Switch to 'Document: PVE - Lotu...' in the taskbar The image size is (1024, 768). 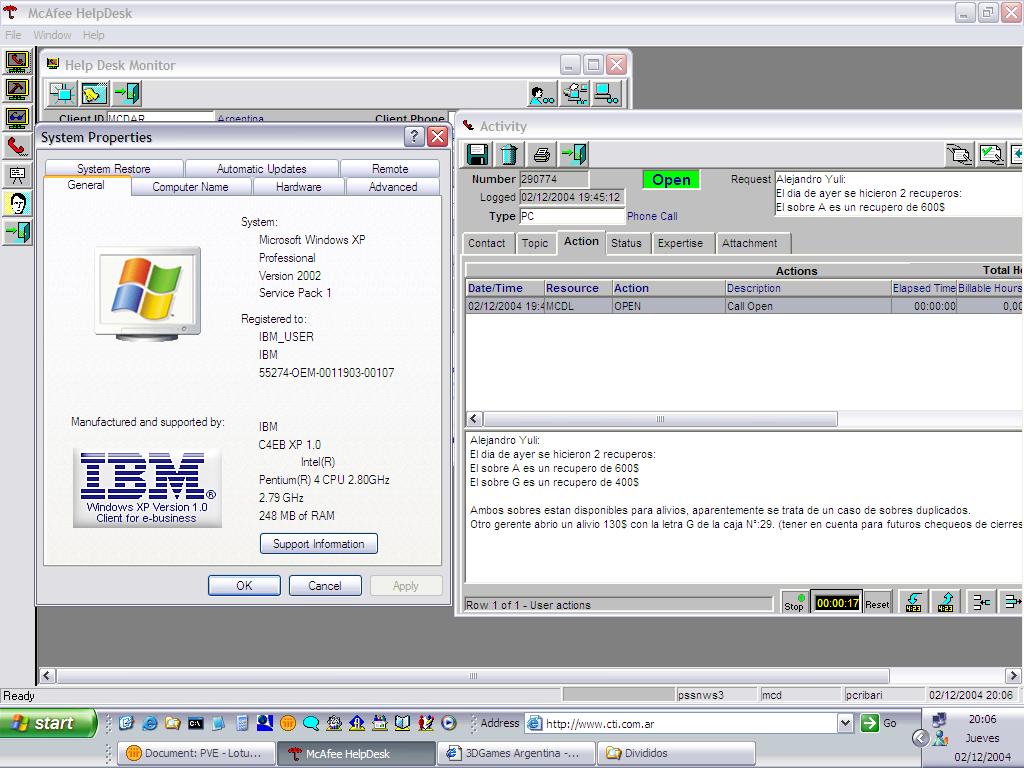(x=196, y=754)
